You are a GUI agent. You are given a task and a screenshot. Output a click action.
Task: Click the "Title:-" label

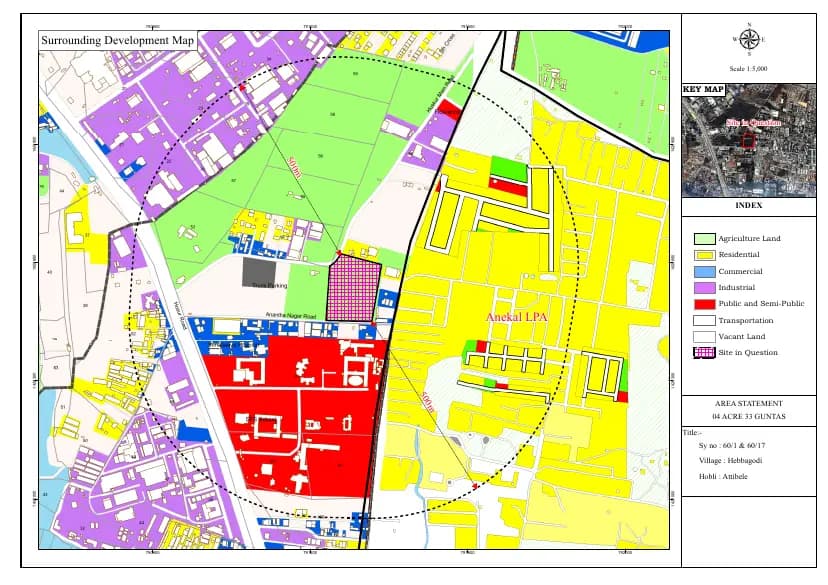coord(692,432)
